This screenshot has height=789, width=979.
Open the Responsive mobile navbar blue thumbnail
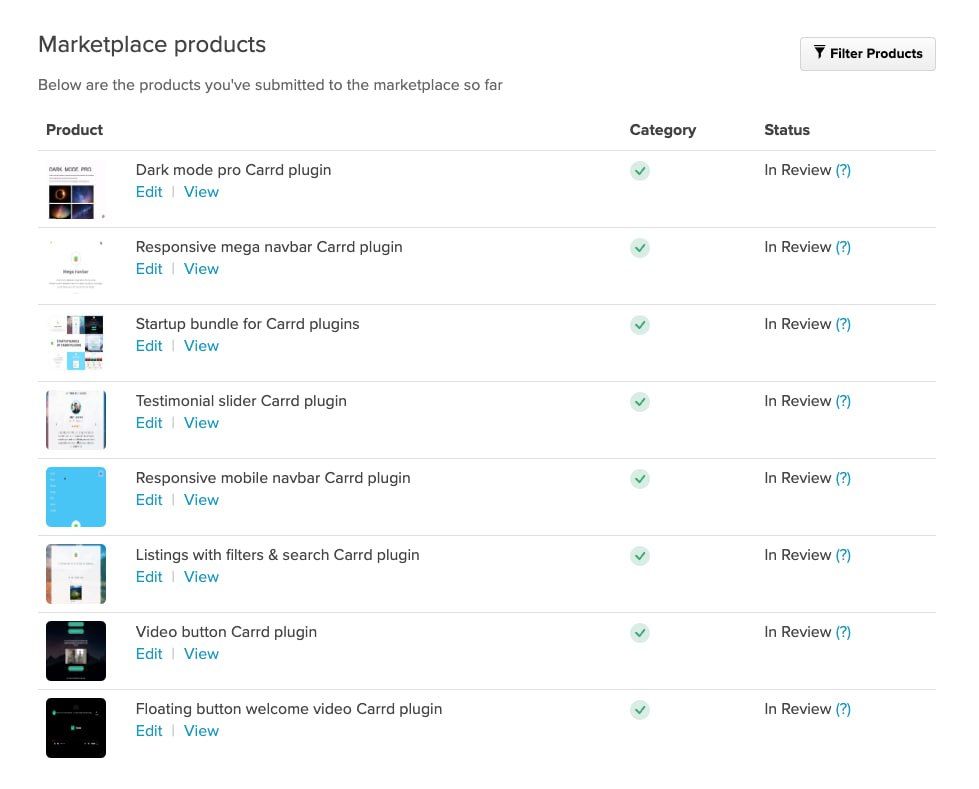[x=76, y=497]
